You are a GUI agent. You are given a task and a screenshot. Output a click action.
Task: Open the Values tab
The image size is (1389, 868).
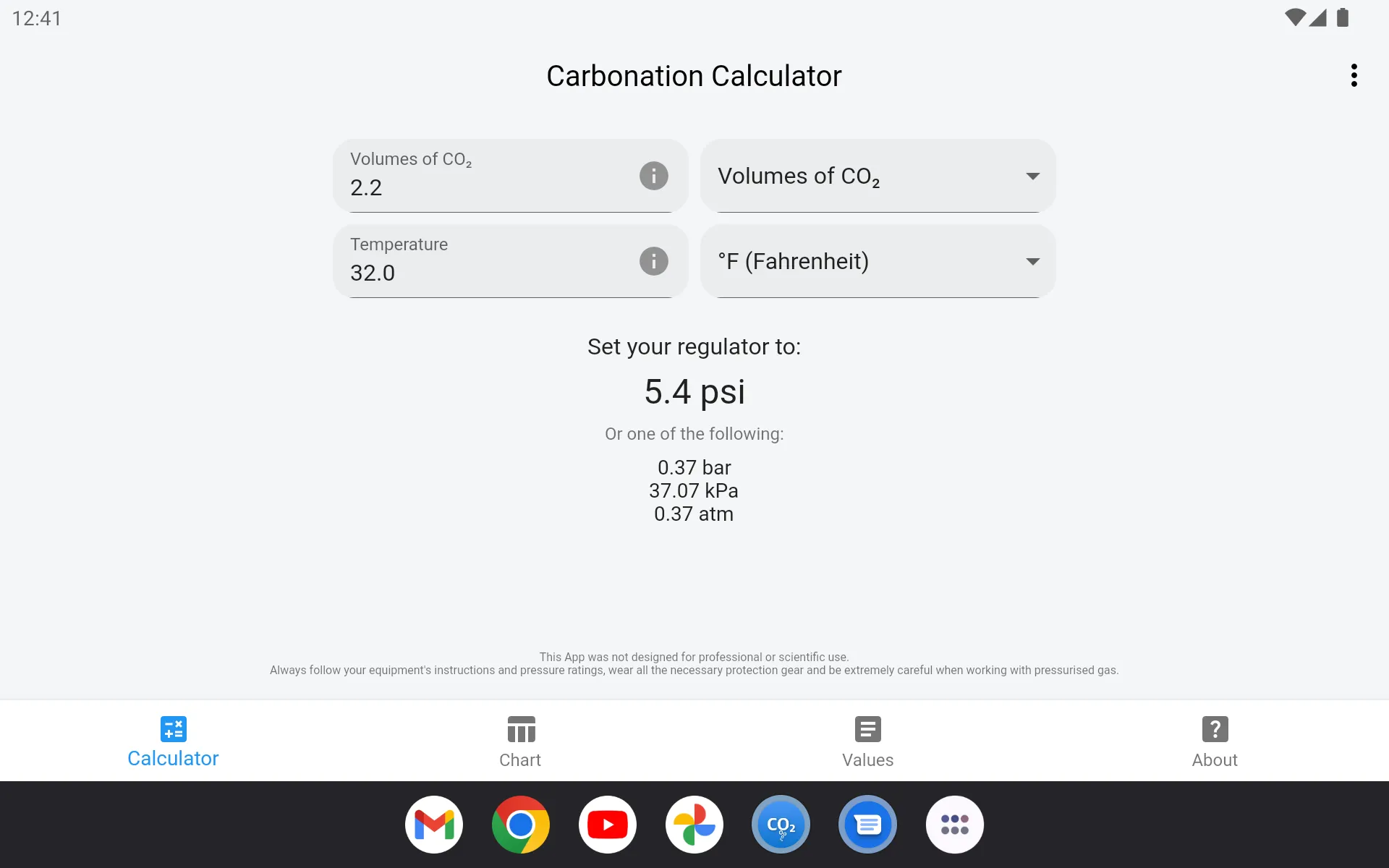(867, 740)
